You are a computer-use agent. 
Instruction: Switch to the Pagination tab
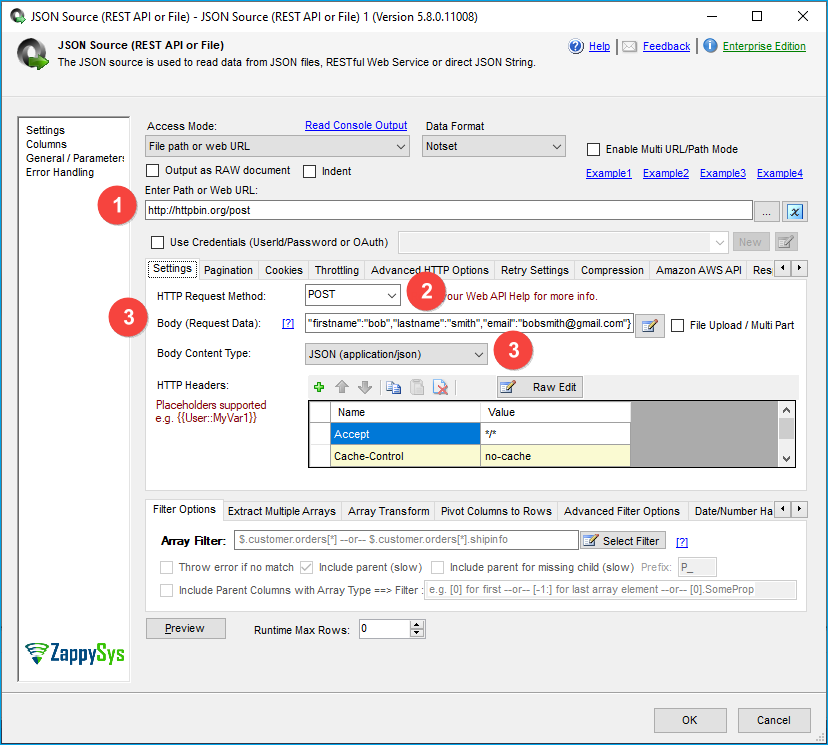228,270
